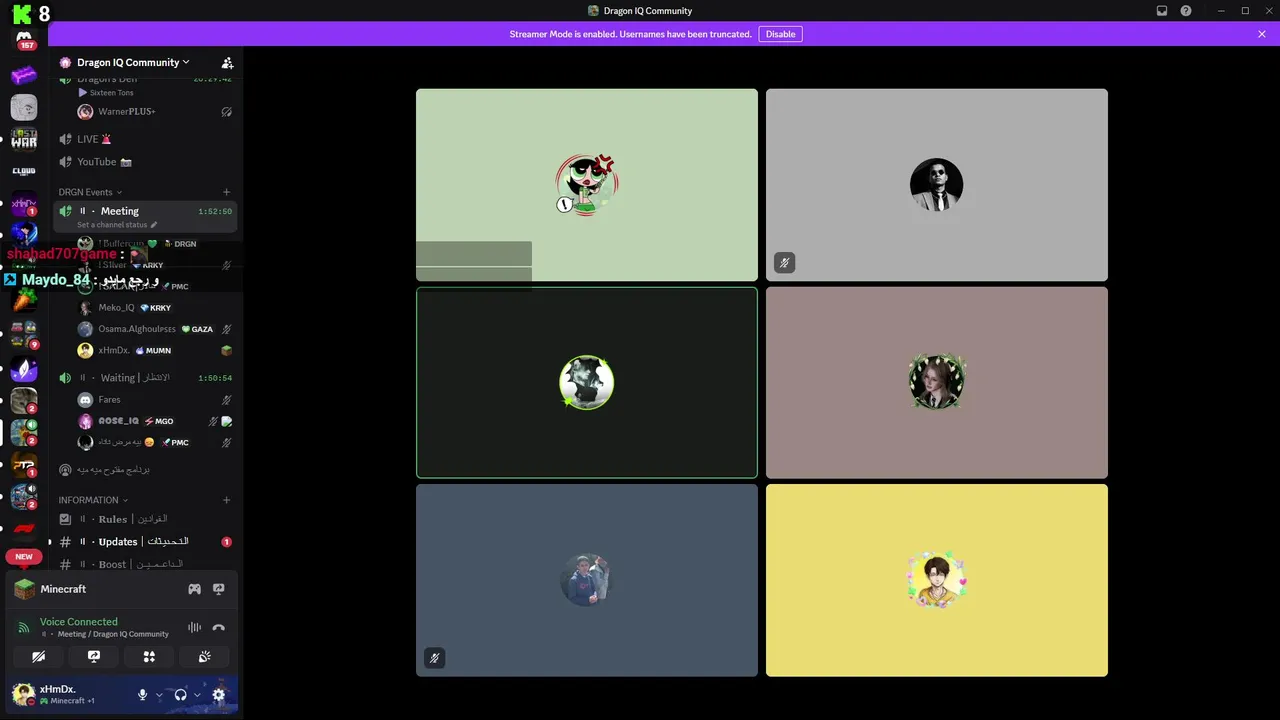The image size is (1280, 720).
Task: Disconnect from voice with hang-up icon
Action: [x=219, y=628]
